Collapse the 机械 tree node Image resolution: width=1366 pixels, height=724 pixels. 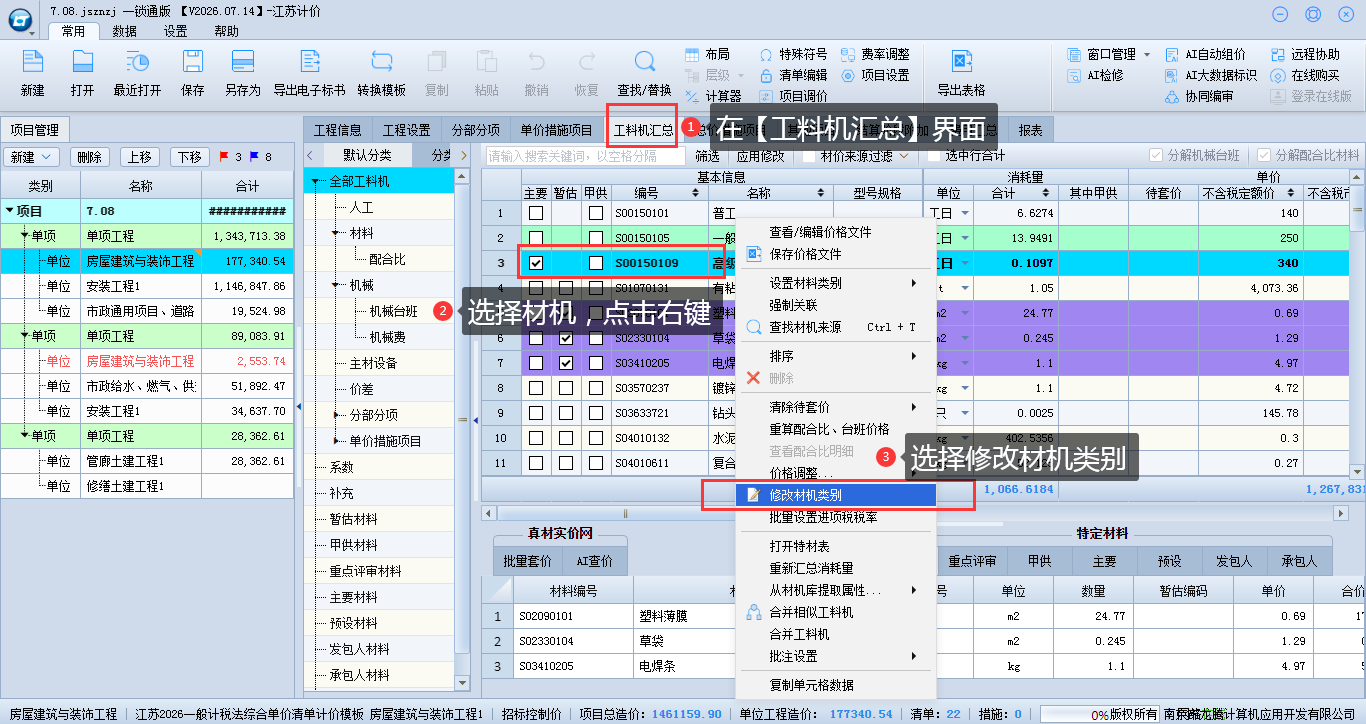click(337, 285)
